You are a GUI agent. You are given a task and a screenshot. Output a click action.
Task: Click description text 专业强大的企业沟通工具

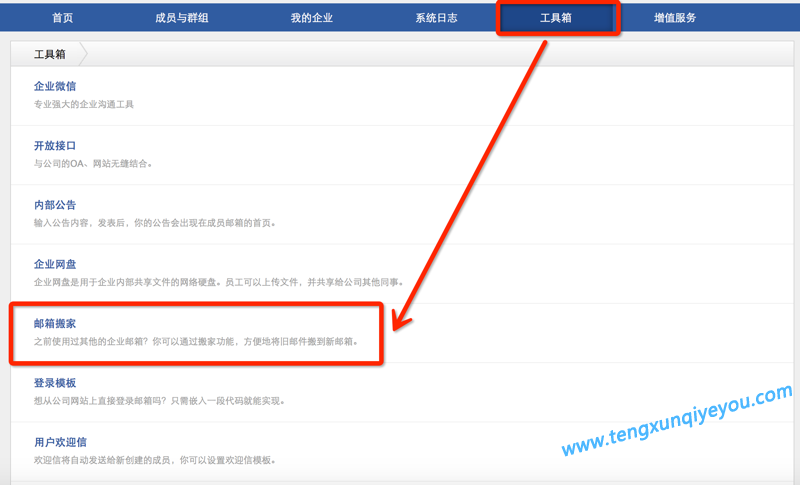[x=84, y=104]
